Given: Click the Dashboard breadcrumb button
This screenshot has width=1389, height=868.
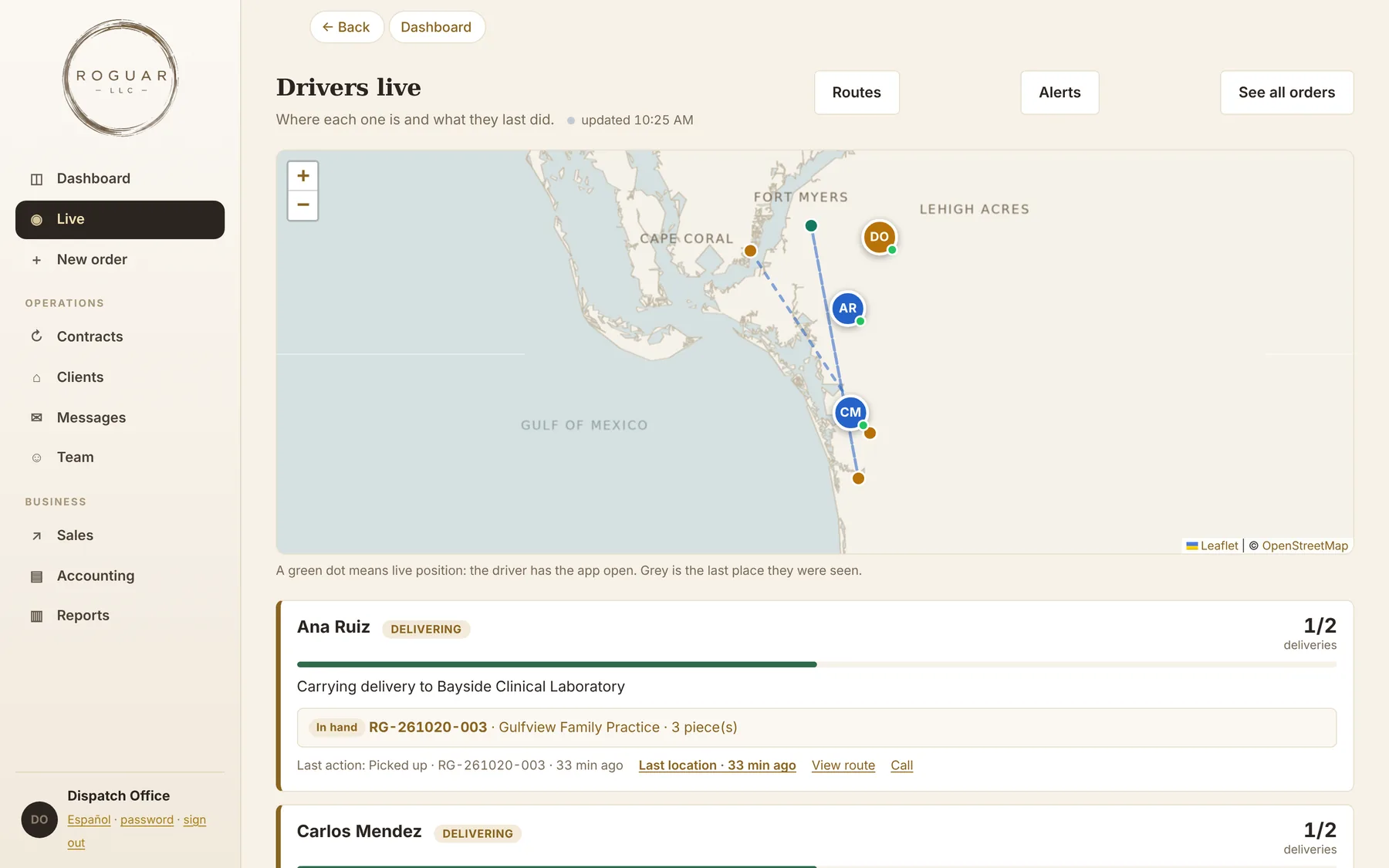Looking at the screenshot, I should click(x=437, y=27).
